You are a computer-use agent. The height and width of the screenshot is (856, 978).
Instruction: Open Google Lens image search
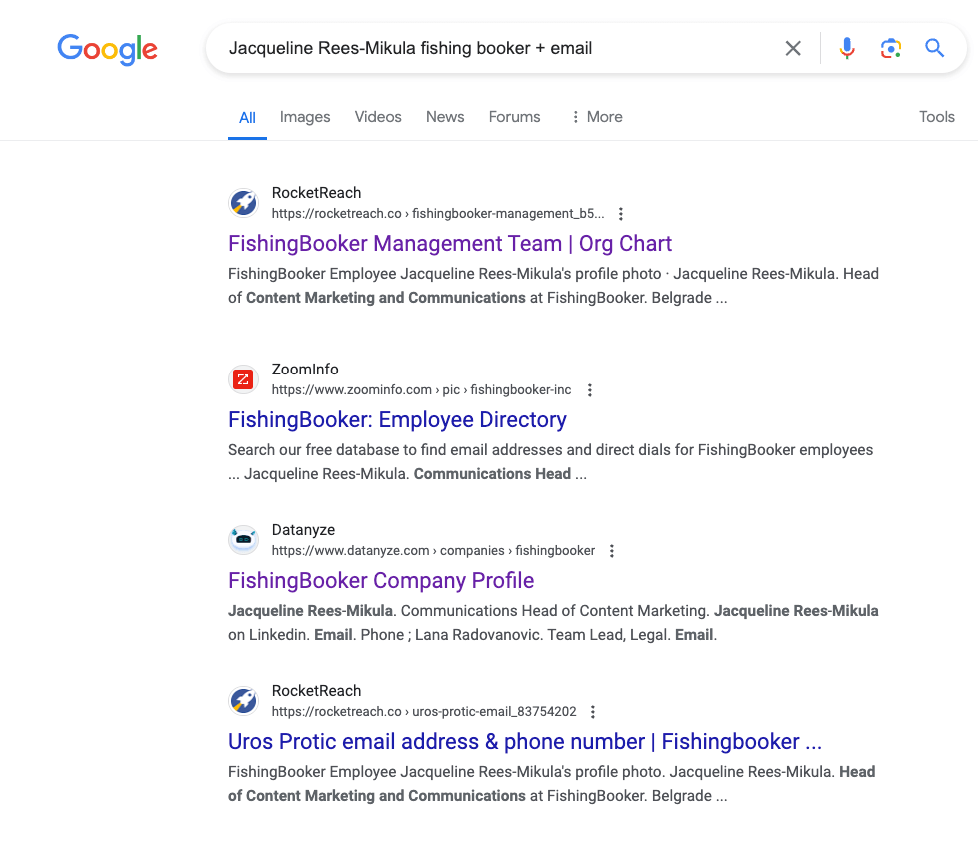pyautogui.click(x=890, y=48)
